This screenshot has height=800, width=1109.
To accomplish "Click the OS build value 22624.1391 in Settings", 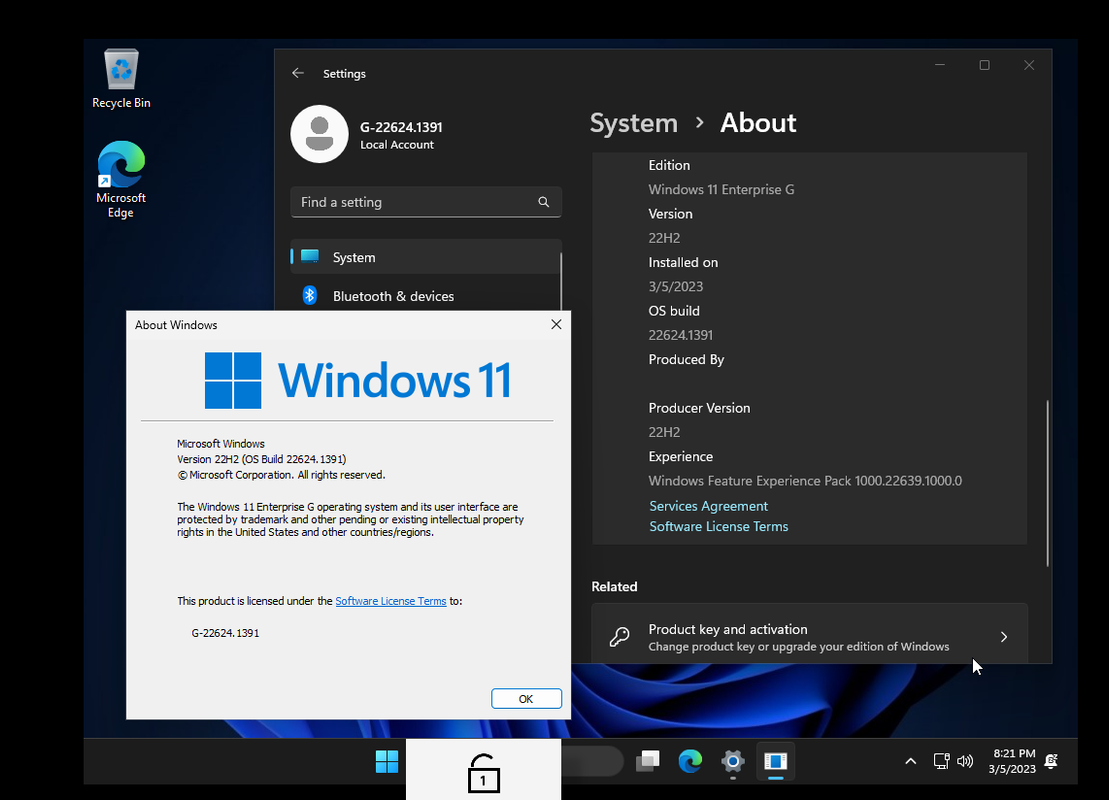I will point(680,335).
